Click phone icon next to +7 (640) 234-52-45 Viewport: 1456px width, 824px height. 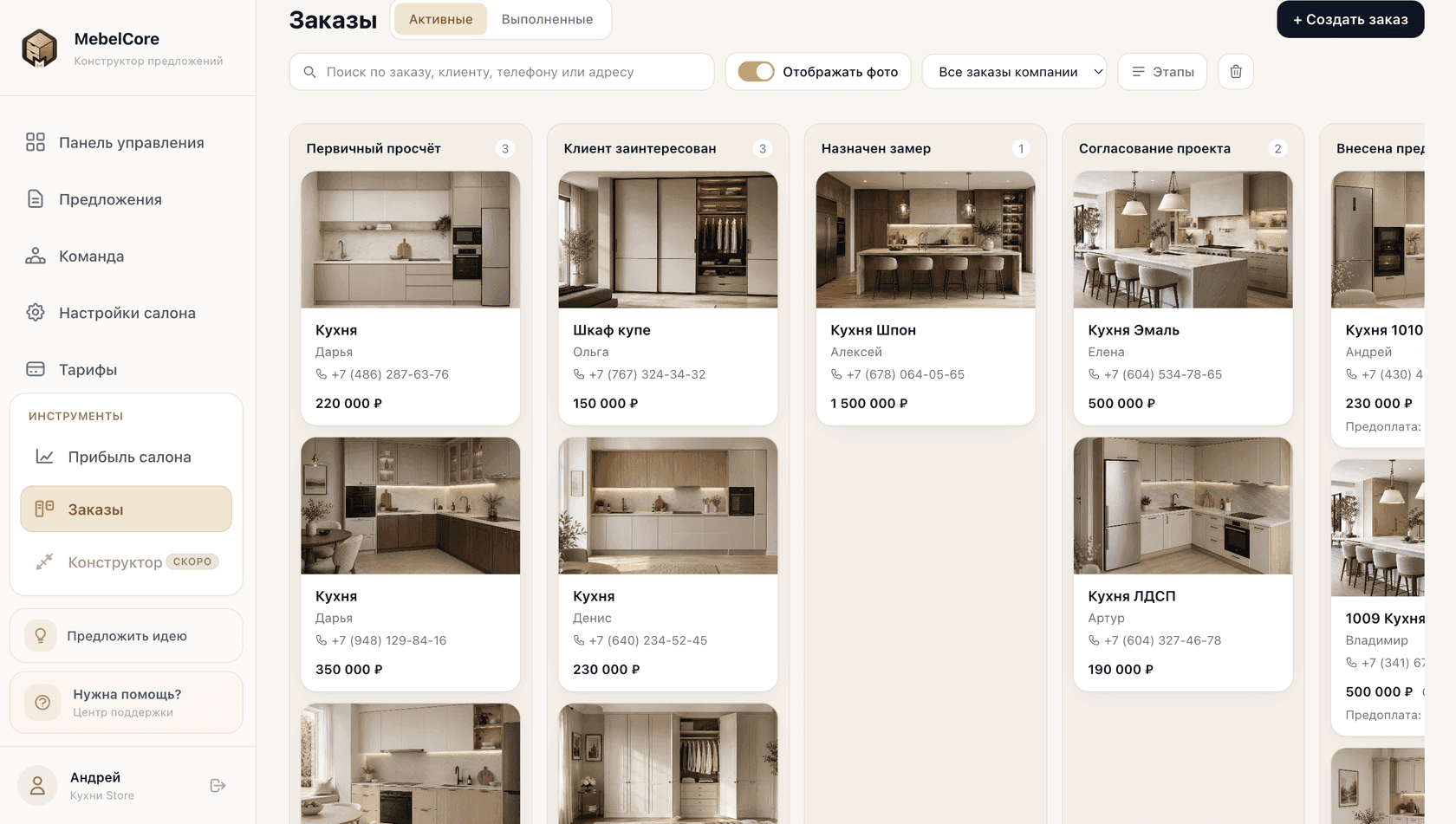click(x=579, y=640)
